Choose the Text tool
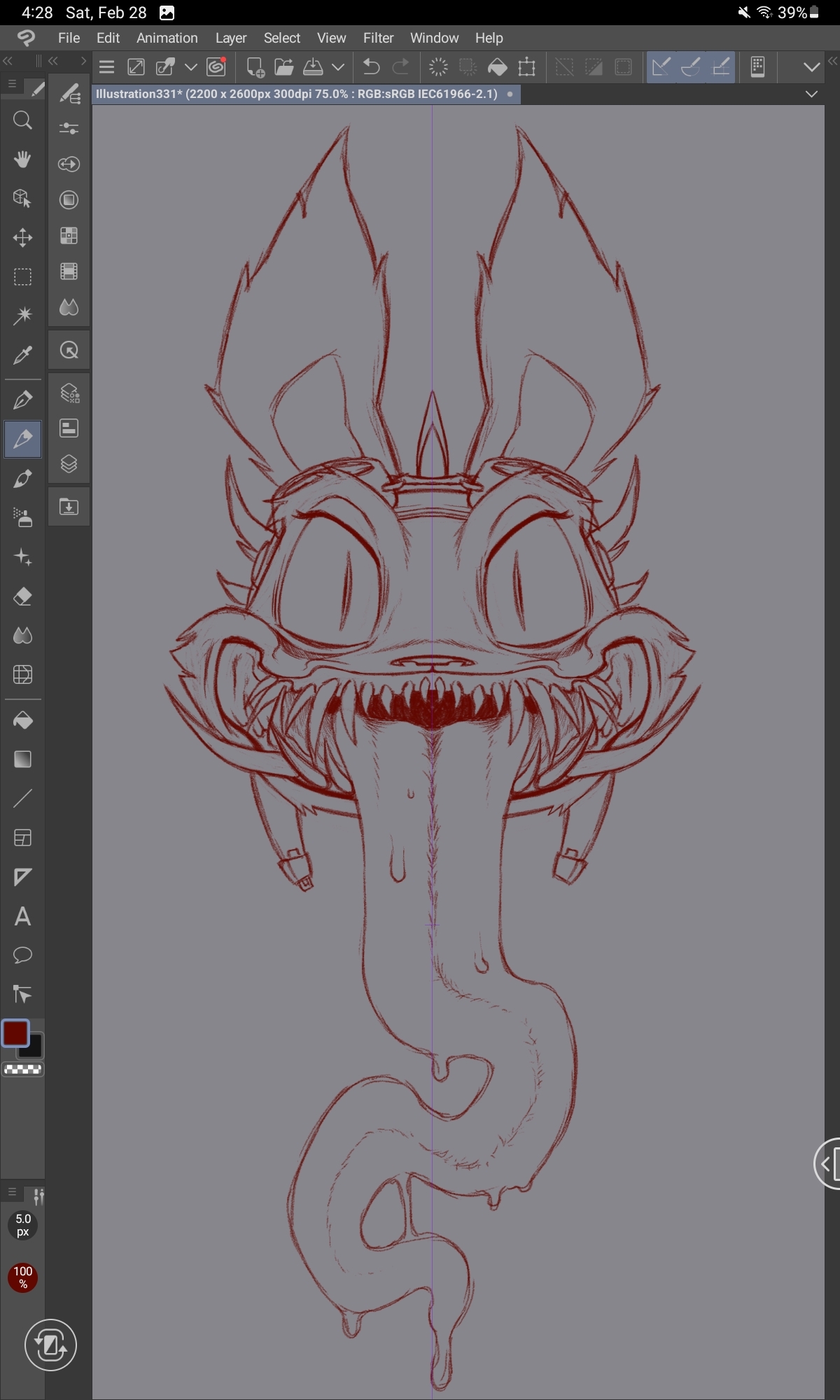Image resolution: width=840 pixels, height=1400 pixels. pyautogui.click(x=22, y=916)
